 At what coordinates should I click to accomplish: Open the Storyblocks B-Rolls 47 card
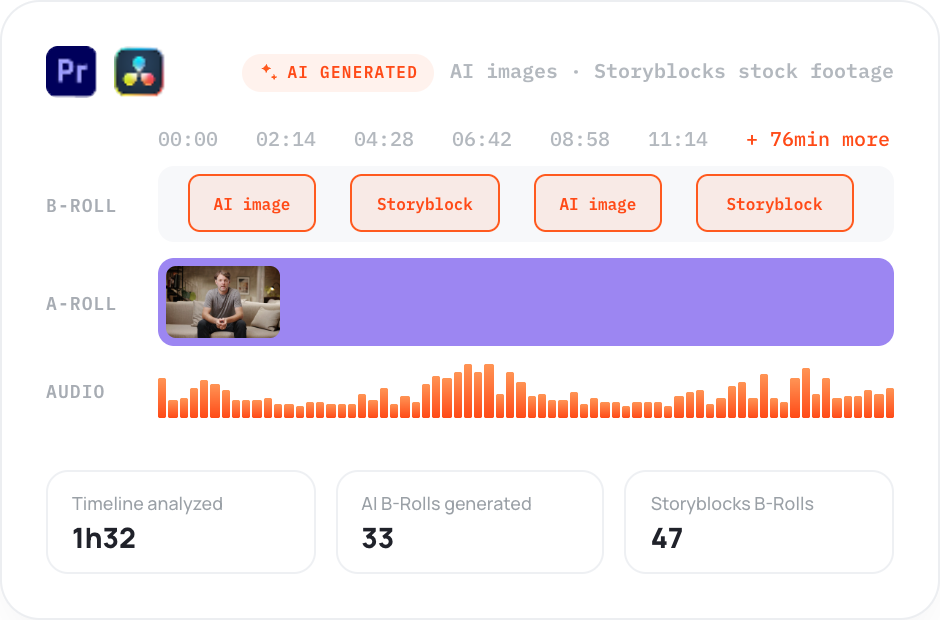[759, 522]
